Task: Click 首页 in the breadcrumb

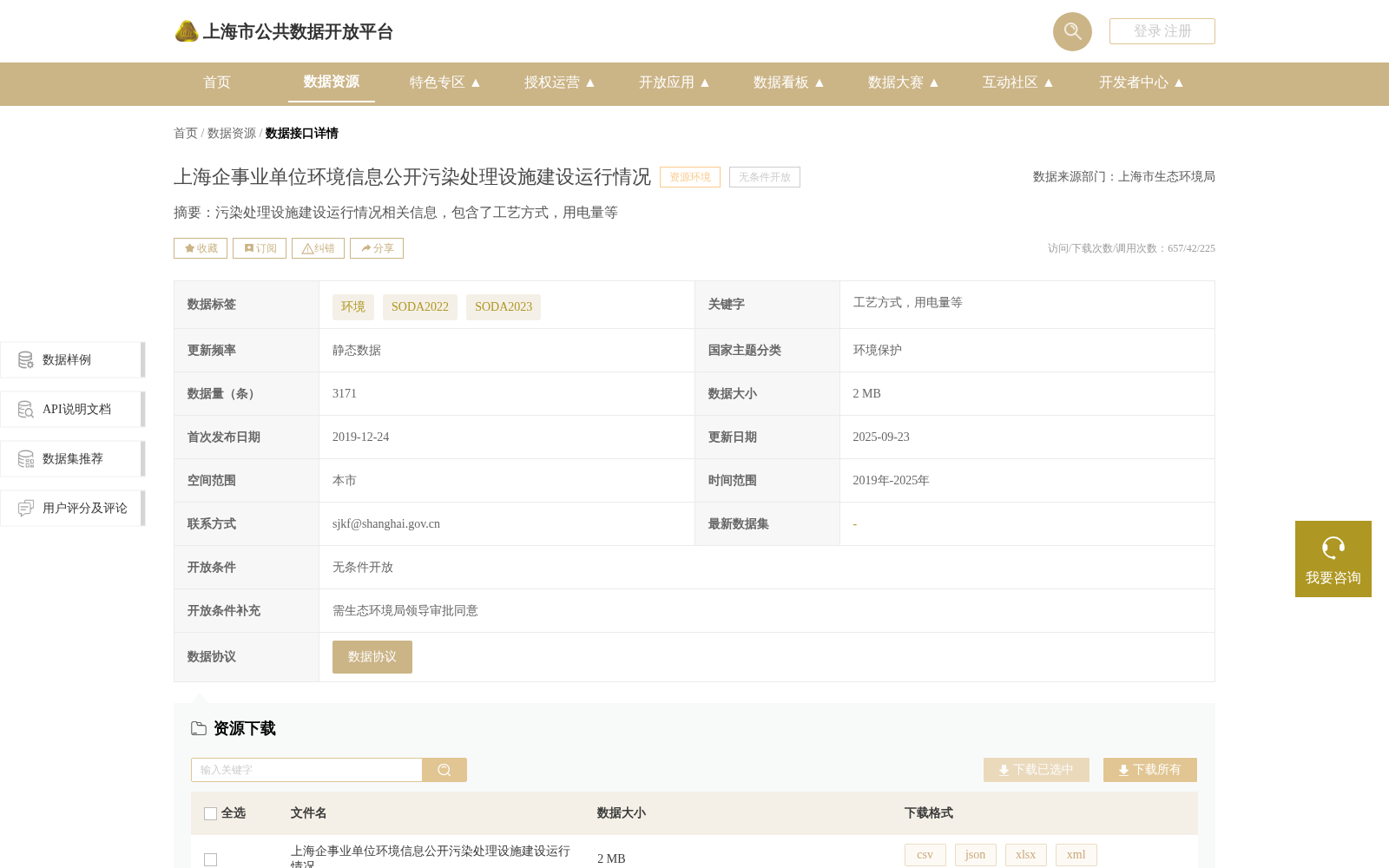Action: pyautogui.click(x=186, y=134)
